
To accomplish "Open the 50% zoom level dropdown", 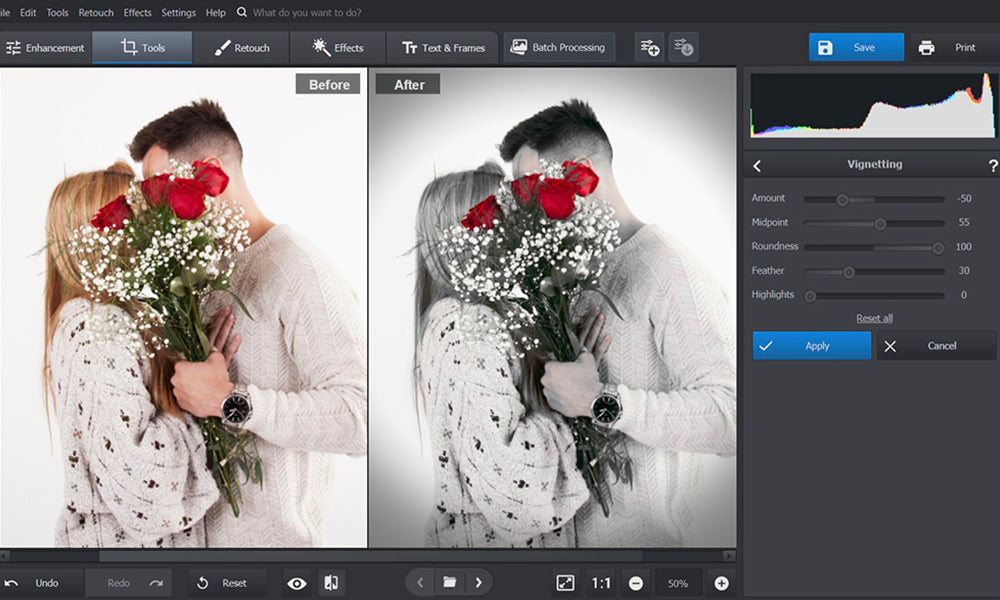I will (x=678, y=582).
